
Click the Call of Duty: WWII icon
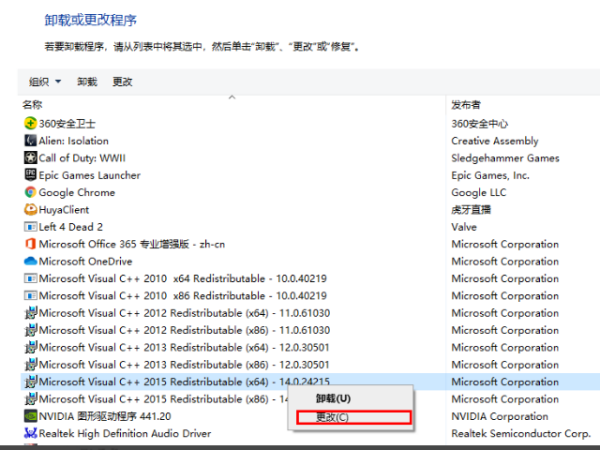30,158
